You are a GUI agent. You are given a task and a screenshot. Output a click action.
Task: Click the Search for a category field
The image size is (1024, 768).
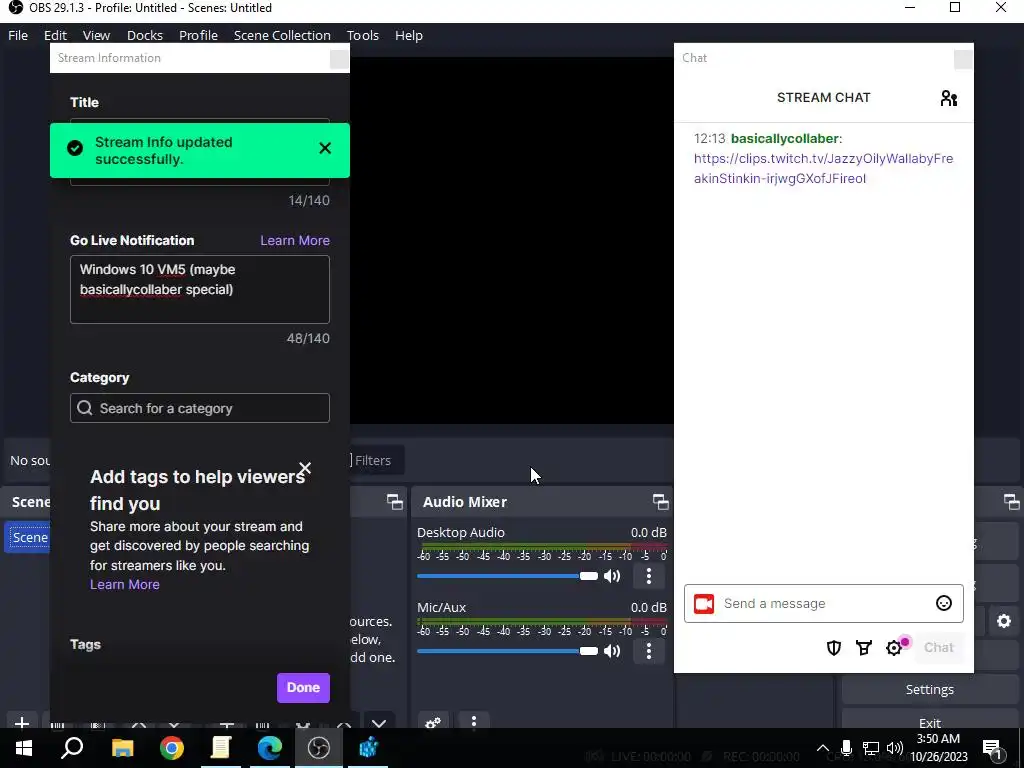(x=200, y=408)
